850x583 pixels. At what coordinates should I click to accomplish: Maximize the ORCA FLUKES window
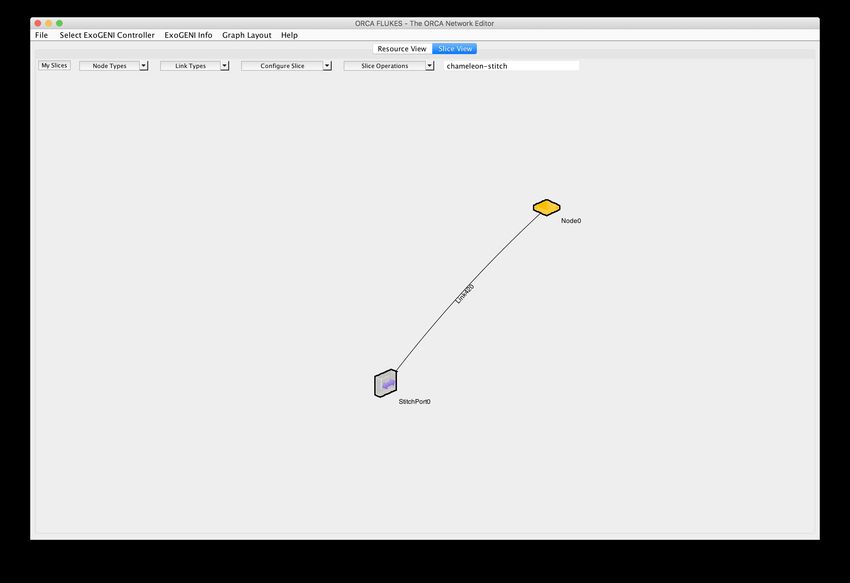click(60, 23)
